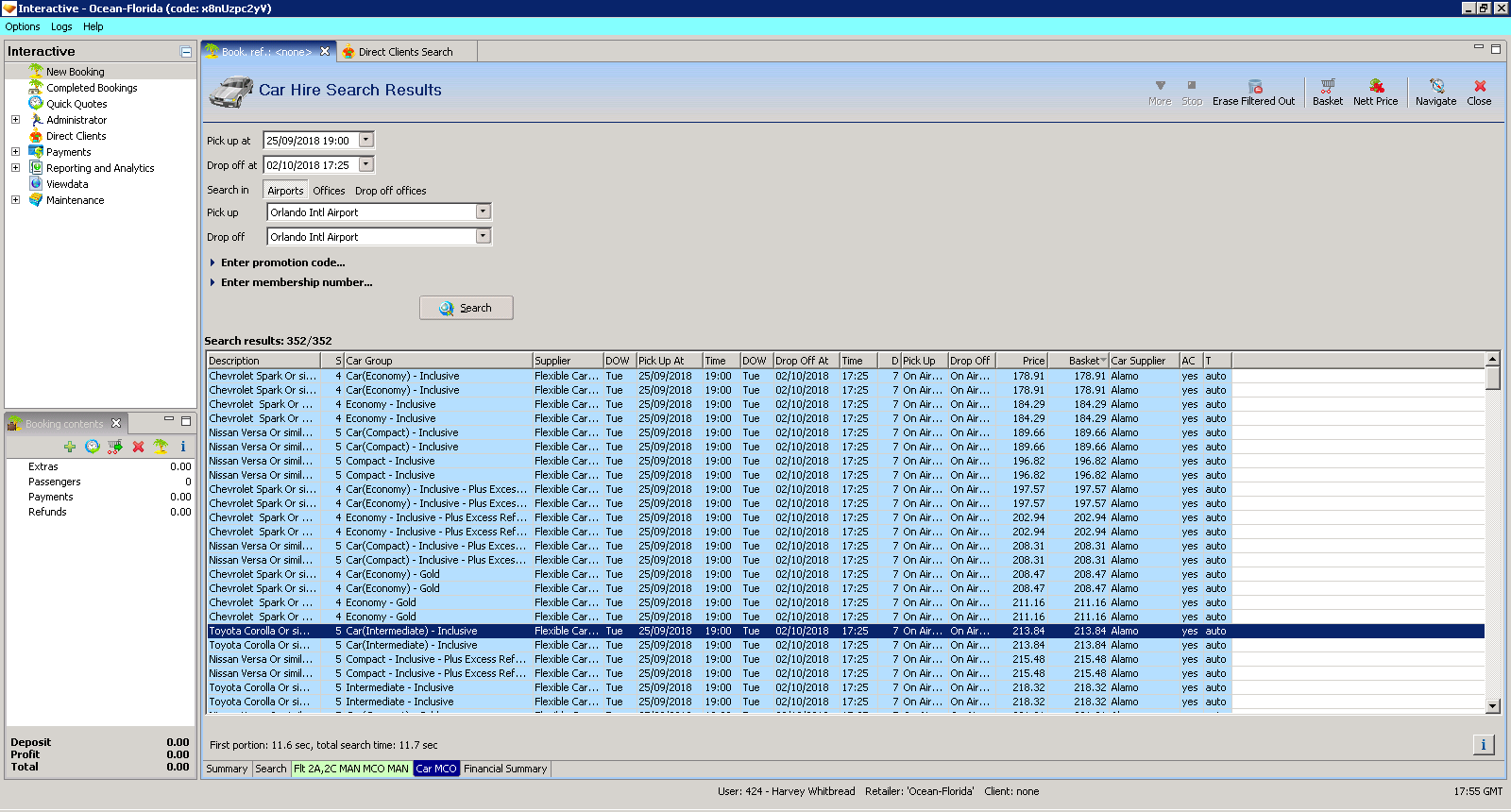
Task: Click the Erase Filtered Out icon
Action: [1254, 87]
